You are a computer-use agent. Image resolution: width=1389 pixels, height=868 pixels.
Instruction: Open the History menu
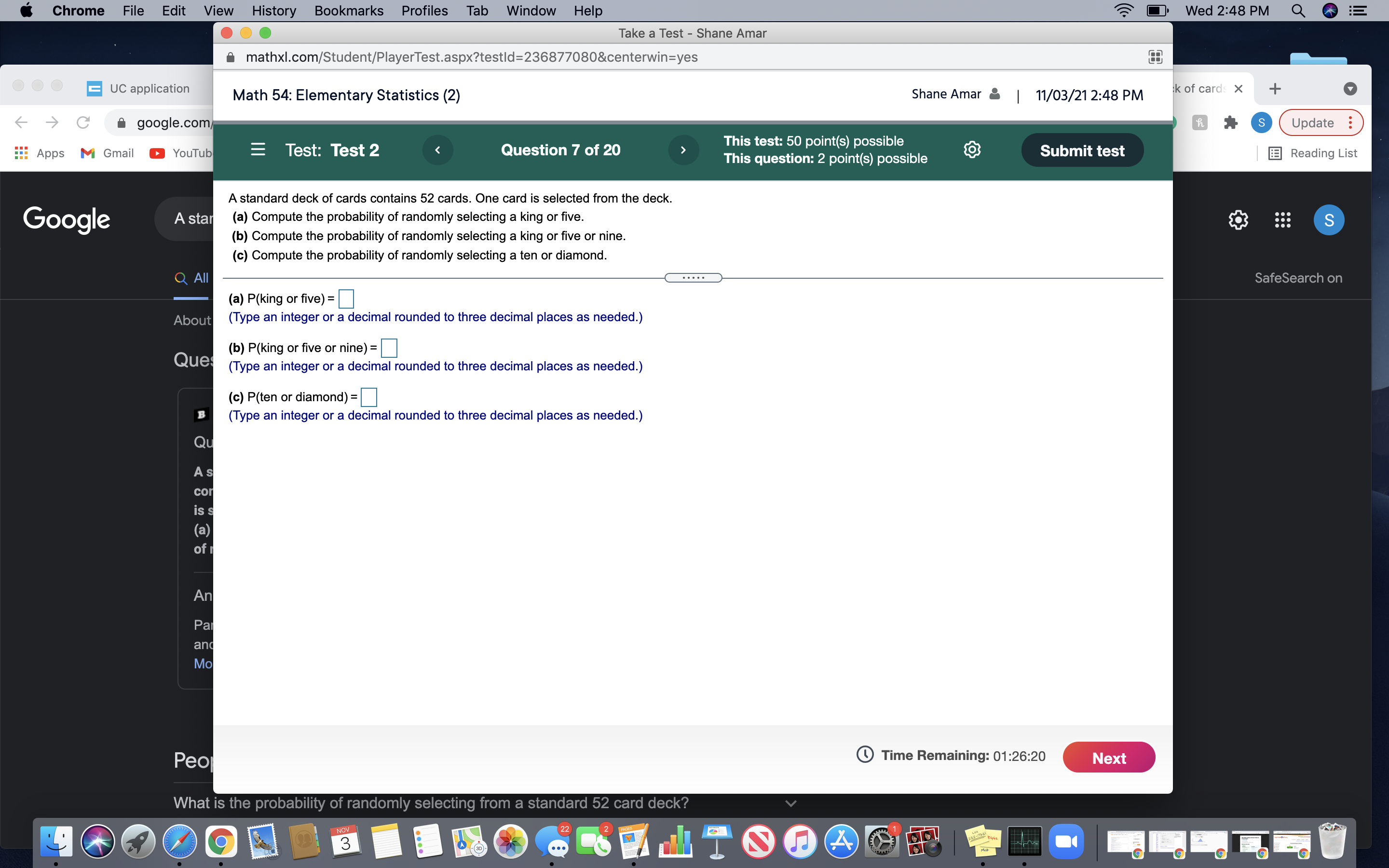274,10
